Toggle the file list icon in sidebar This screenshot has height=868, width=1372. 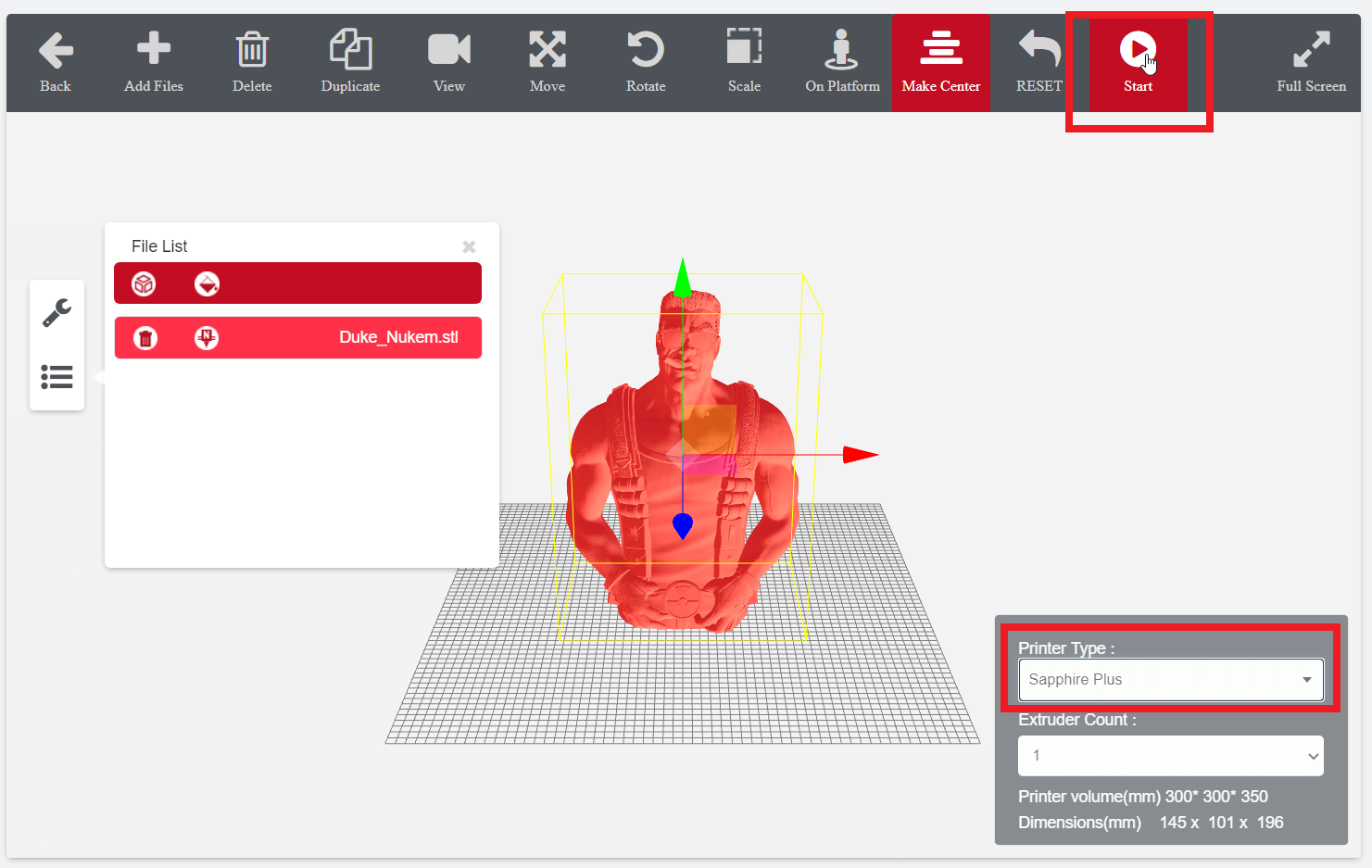pos(57,377)
